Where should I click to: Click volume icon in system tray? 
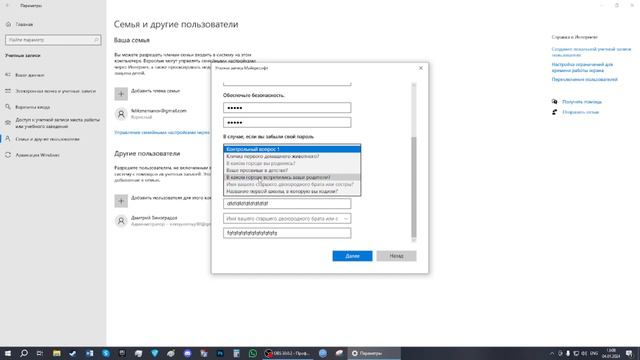[584, 353]
